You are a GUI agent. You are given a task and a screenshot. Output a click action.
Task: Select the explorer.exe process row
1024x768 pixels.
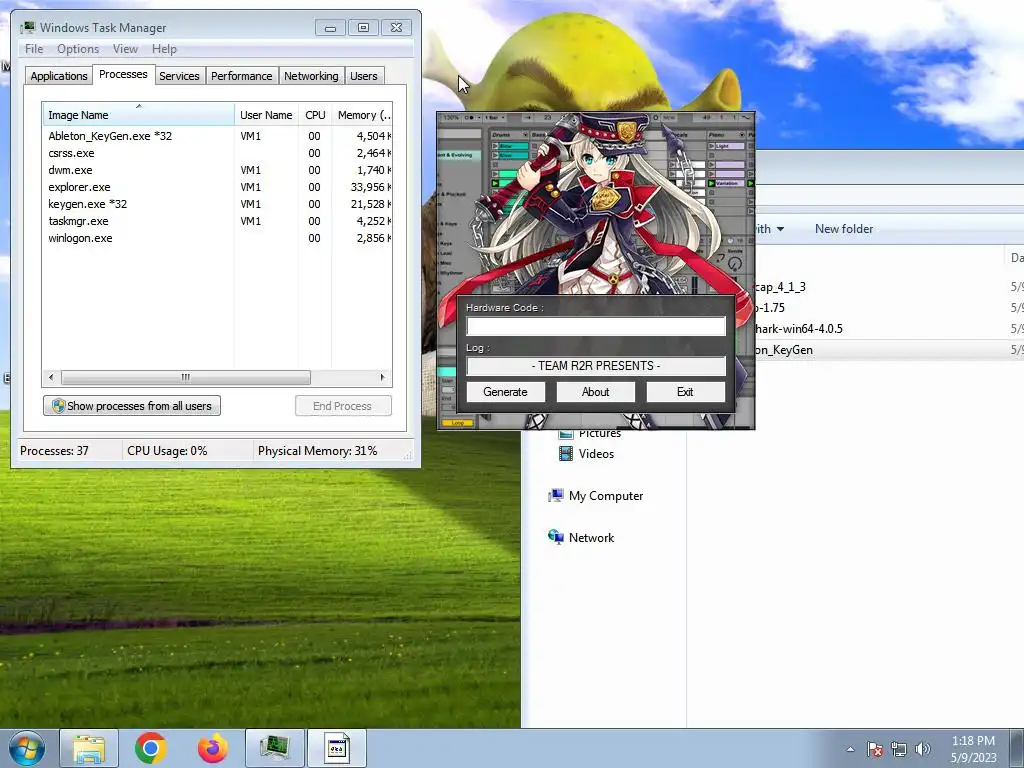click(x=217, y=187)
